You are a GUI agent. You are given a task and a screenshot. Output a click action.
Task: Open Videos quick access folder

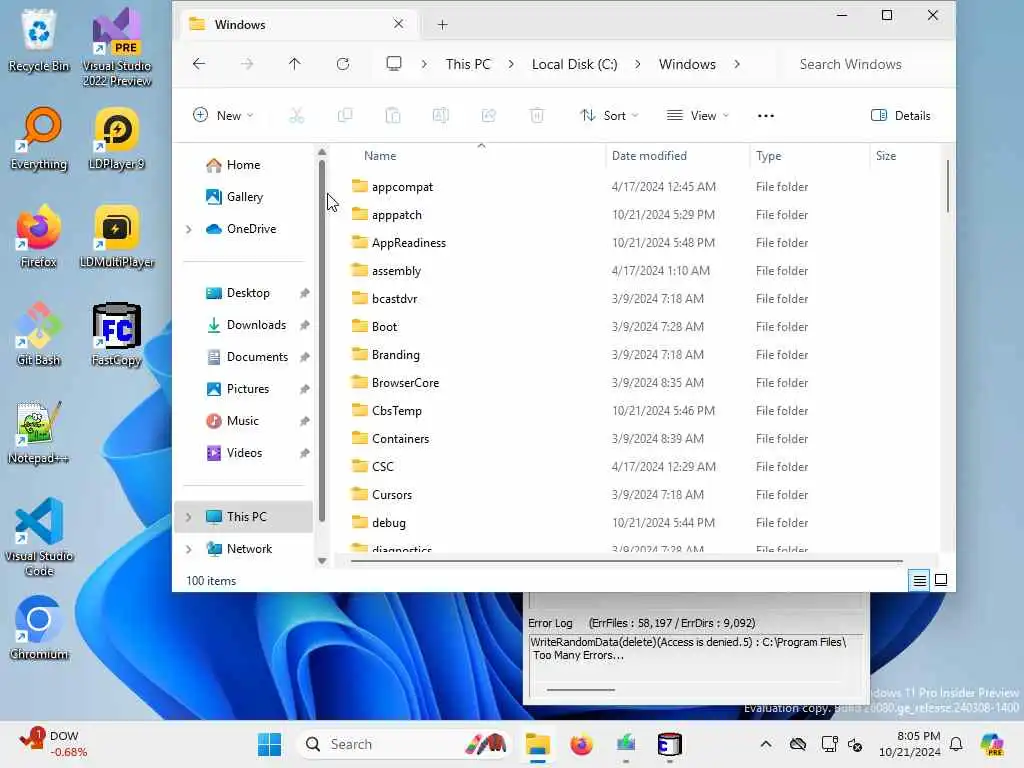244,453
